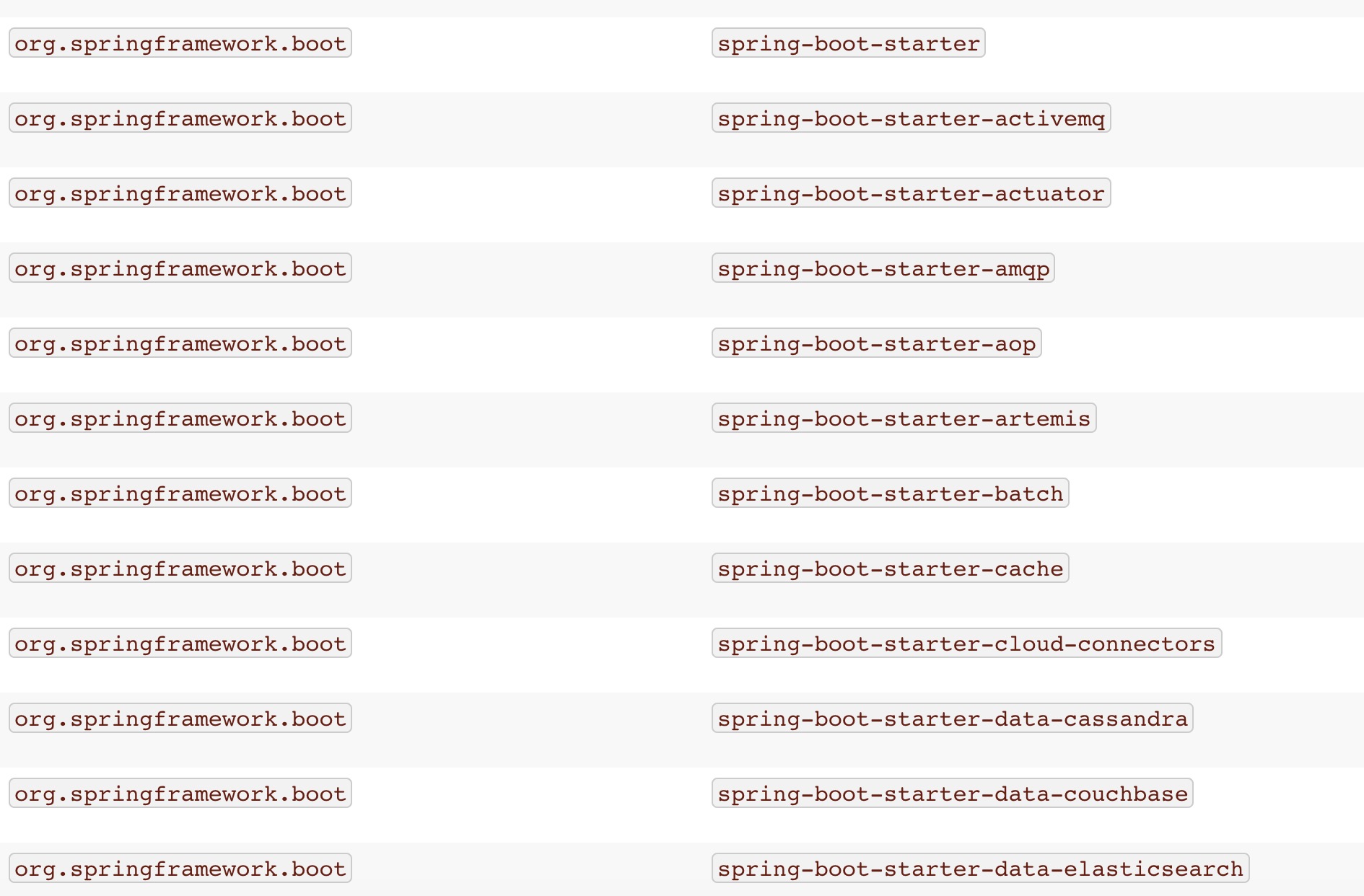Select the spring-boot-starter-activemq artifact text
The width and height of the screenshot is (1364, 896).
pyautogui.click(x=911, y=118)
